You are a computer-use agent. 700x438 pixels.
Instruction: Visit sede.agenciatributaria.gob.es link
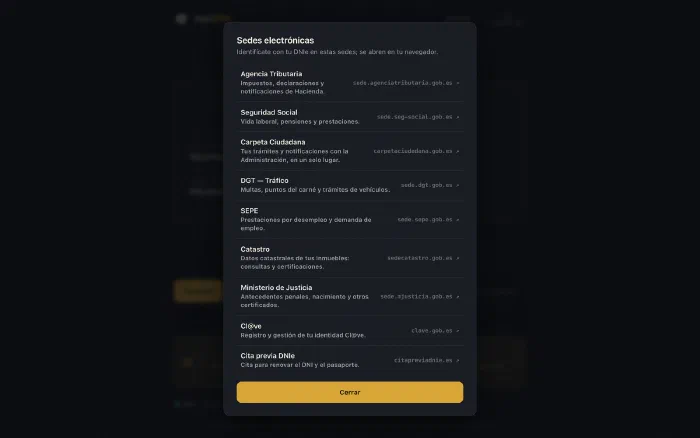[402, 83]
